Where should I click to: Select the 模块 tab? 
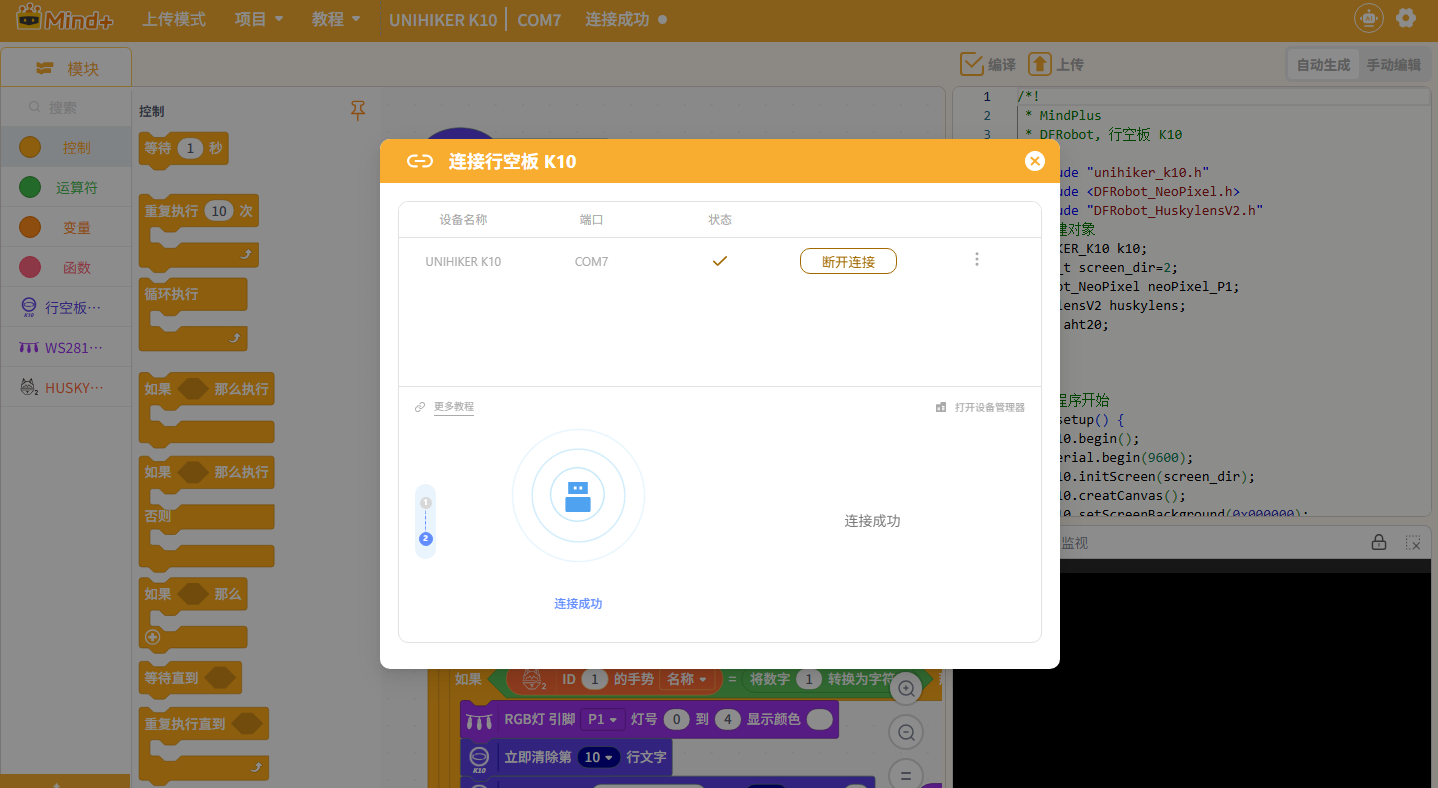coord(67,68)
